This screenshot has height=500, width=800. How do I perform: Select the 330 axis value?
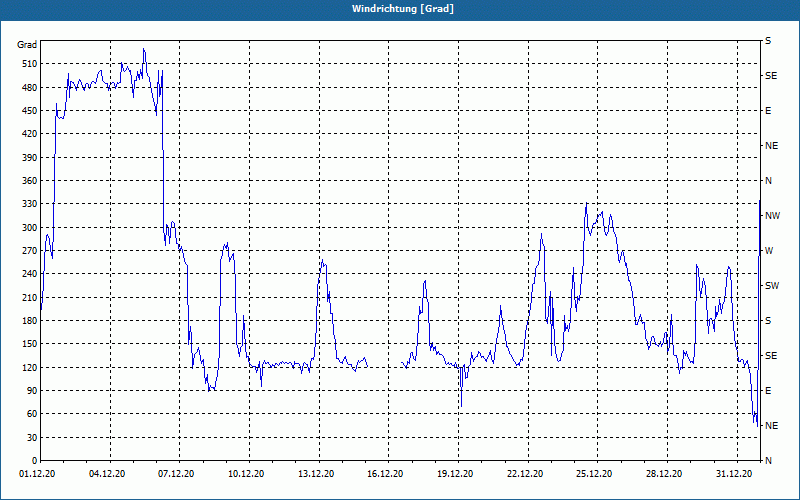(29, 204)
